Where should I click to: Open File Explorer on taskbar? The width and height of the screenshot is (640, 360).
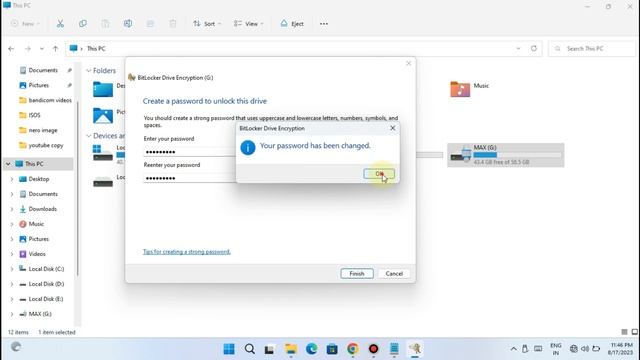coord(291,349)
